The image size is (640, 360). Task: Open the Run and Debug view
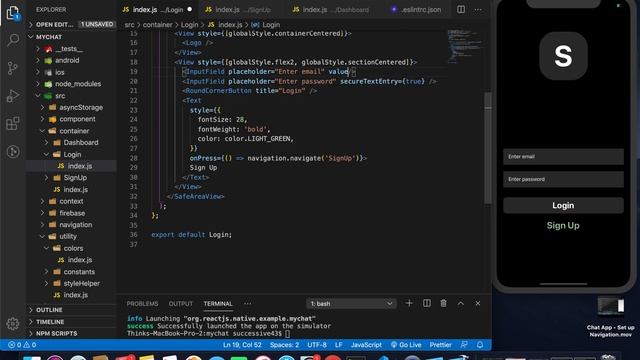click(x=13, y=96)
